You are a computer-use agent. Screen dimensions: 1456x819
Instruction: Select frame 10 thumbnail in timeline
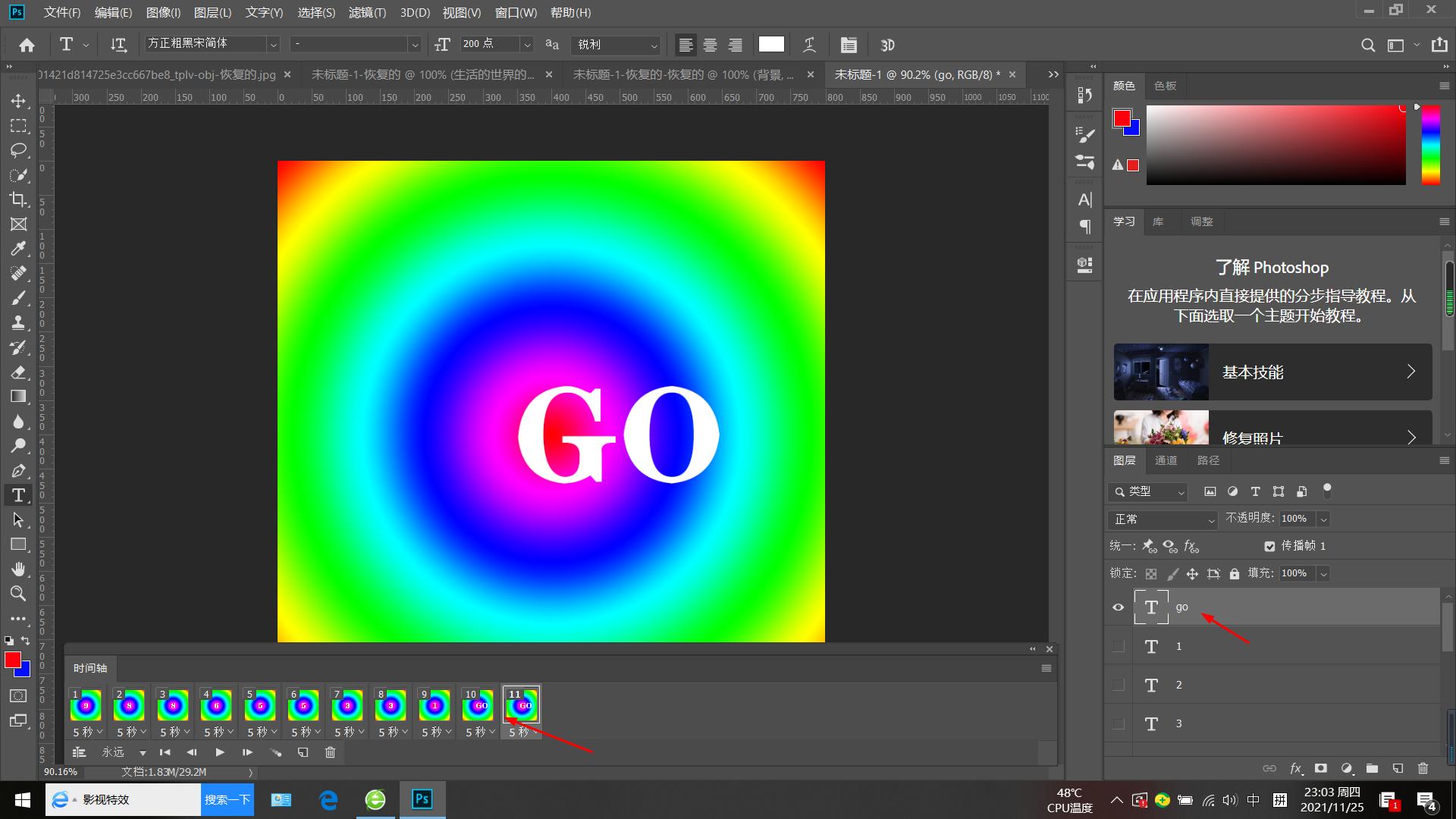[x=478, y=706]
